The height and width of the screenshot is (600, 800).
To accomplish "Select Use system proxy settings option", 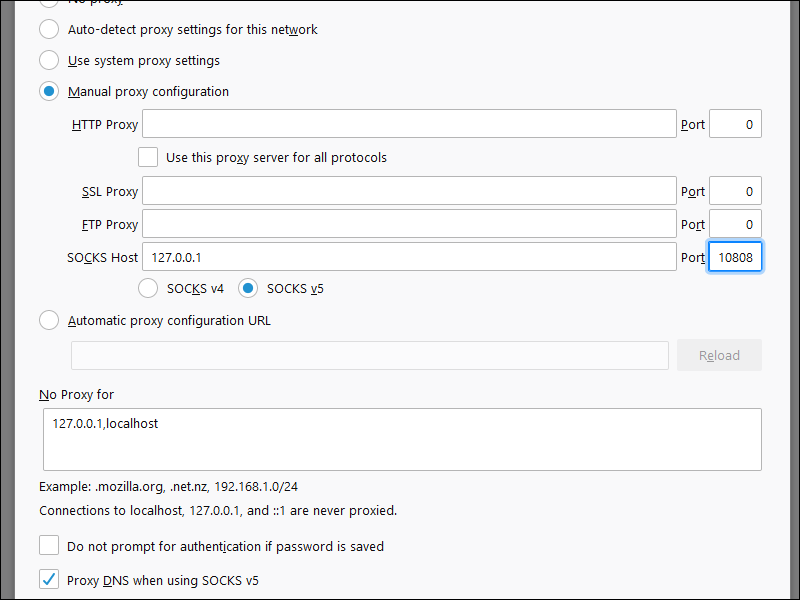I will [x=49, y=60].
